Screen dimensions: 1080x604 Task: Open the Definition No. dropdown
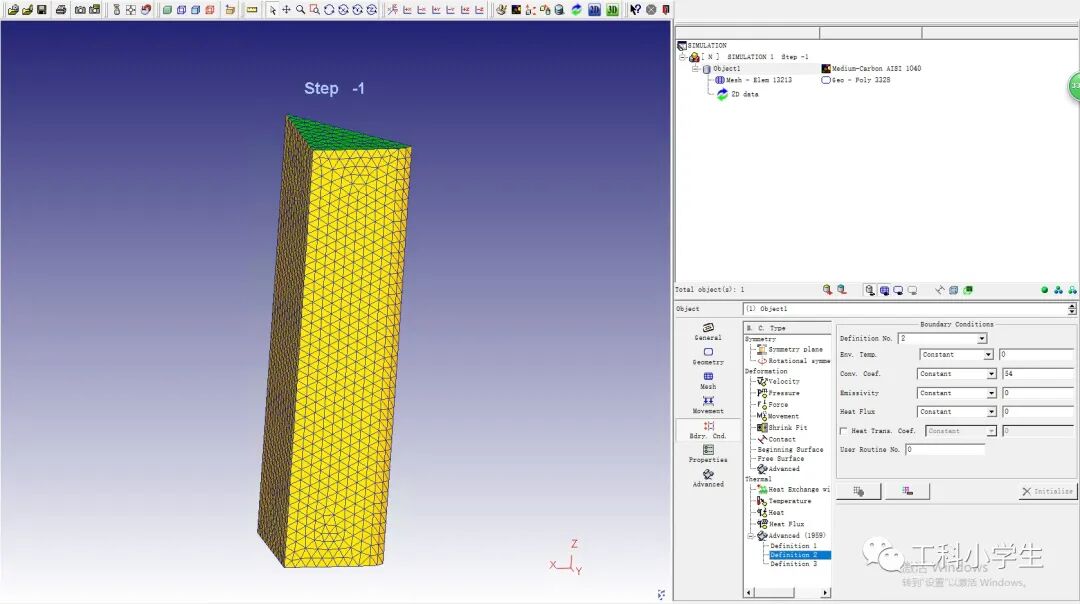pos(982,338)
